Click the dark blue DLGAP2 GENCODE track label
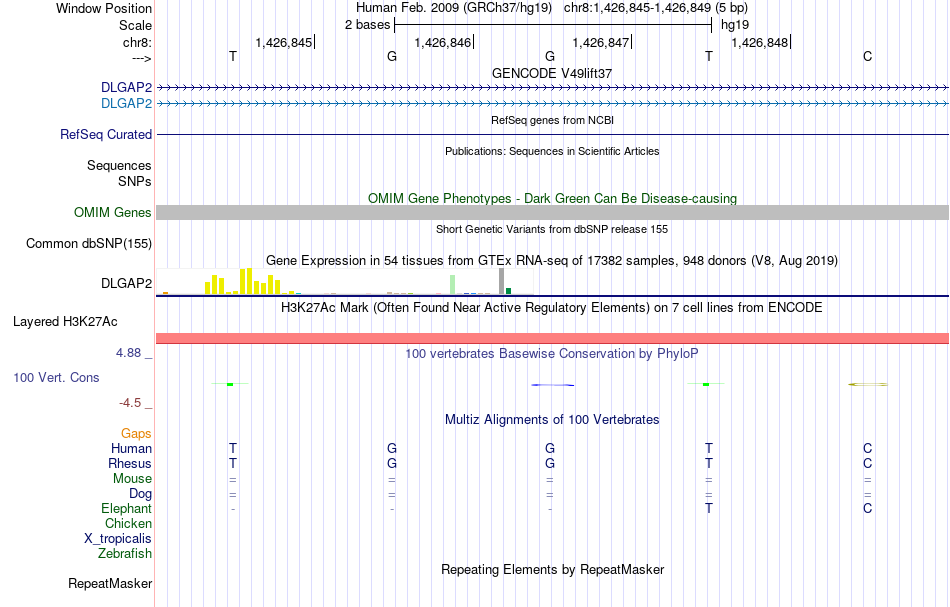The height and width of the screenshot is (607, 950). (127, 87)
